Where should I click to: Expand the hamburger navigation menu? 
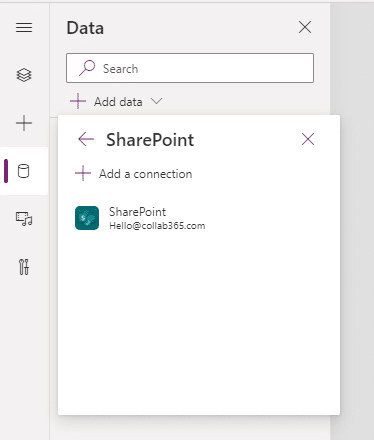click(x=24, y=28)
